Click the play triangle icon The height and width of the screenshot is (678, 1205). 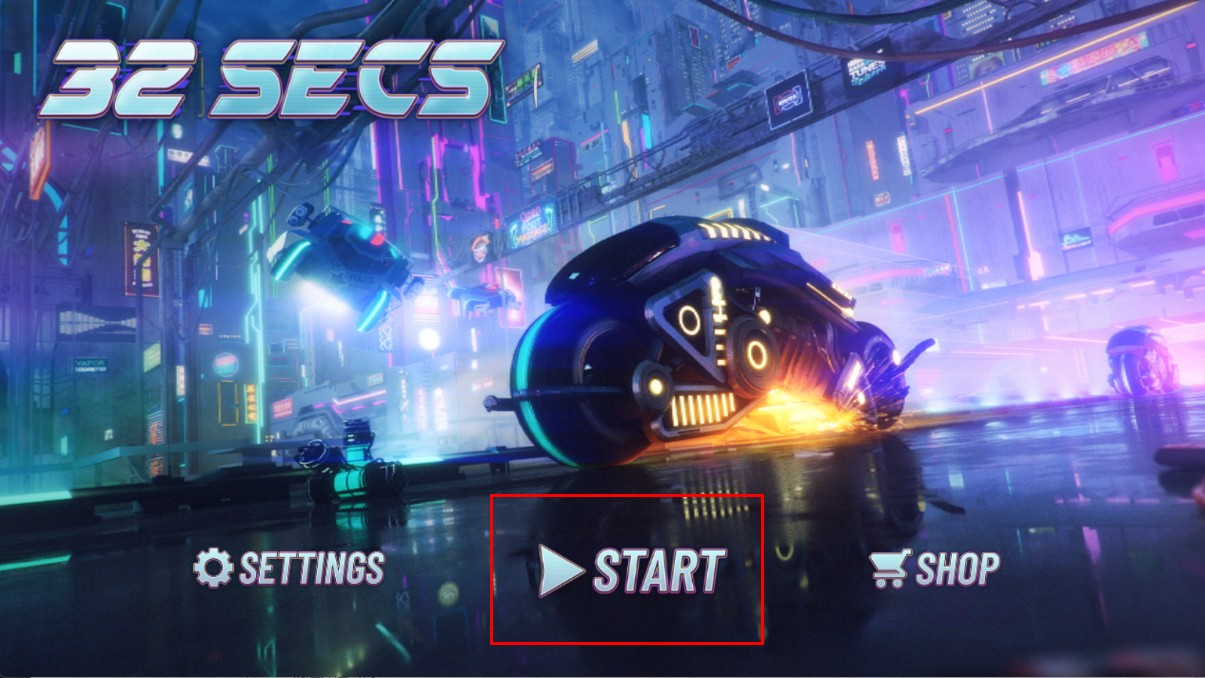pos(560,570)
